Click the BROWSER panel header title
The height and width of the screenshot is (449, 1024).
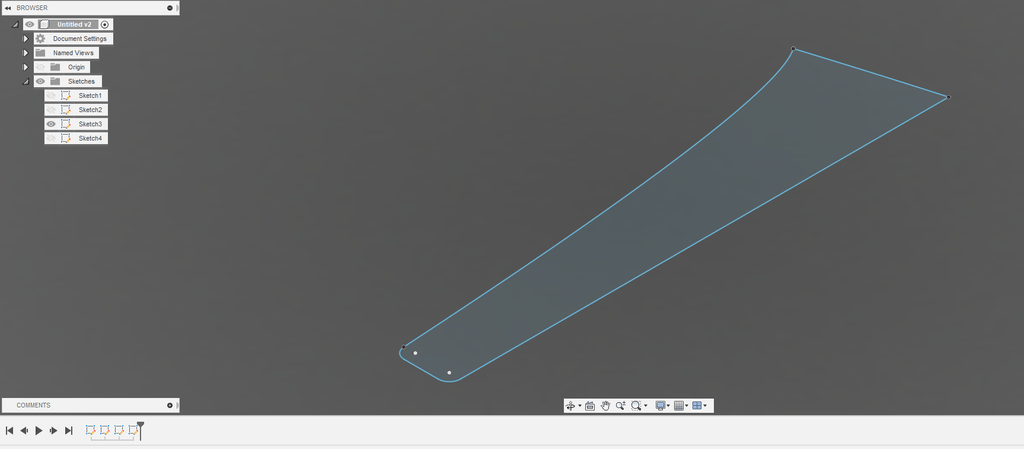pyautogui.click(x=32, y=8)
